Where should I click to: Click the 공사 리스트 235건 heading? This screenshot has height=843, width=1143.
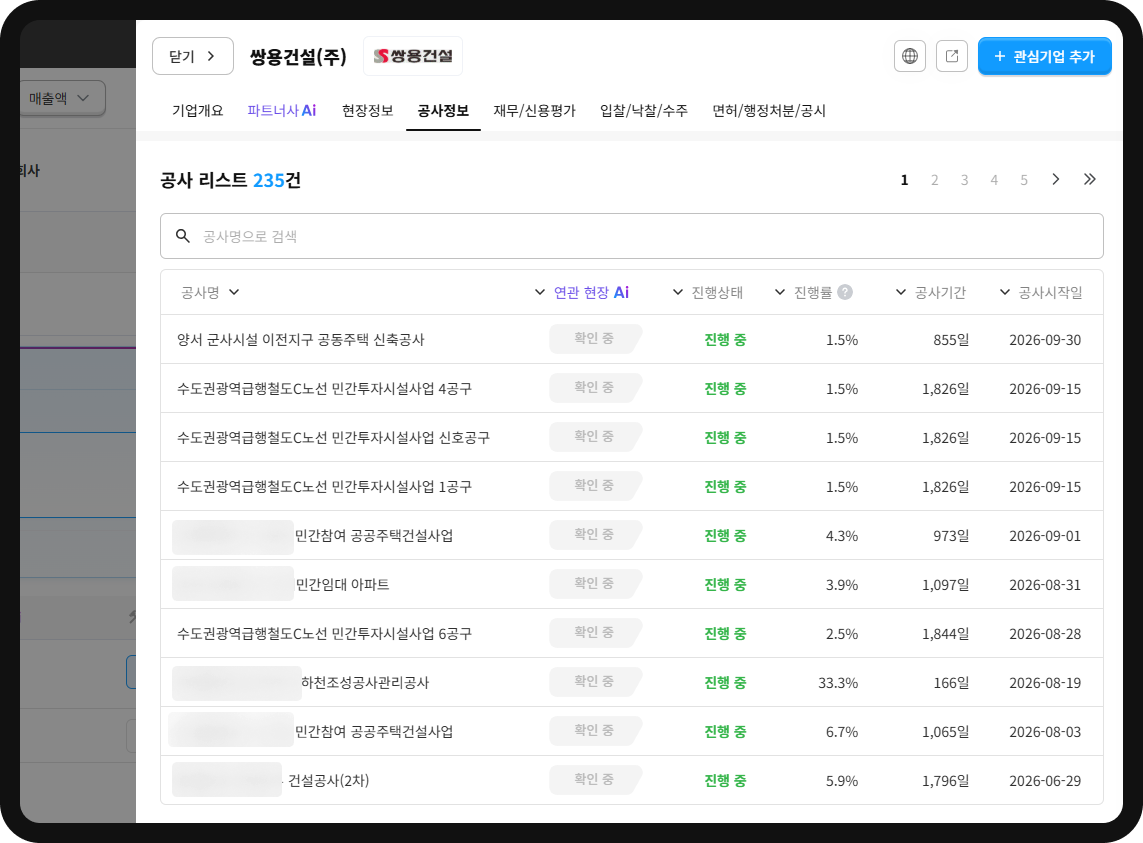pyautogui.click(x=230, y=180)
